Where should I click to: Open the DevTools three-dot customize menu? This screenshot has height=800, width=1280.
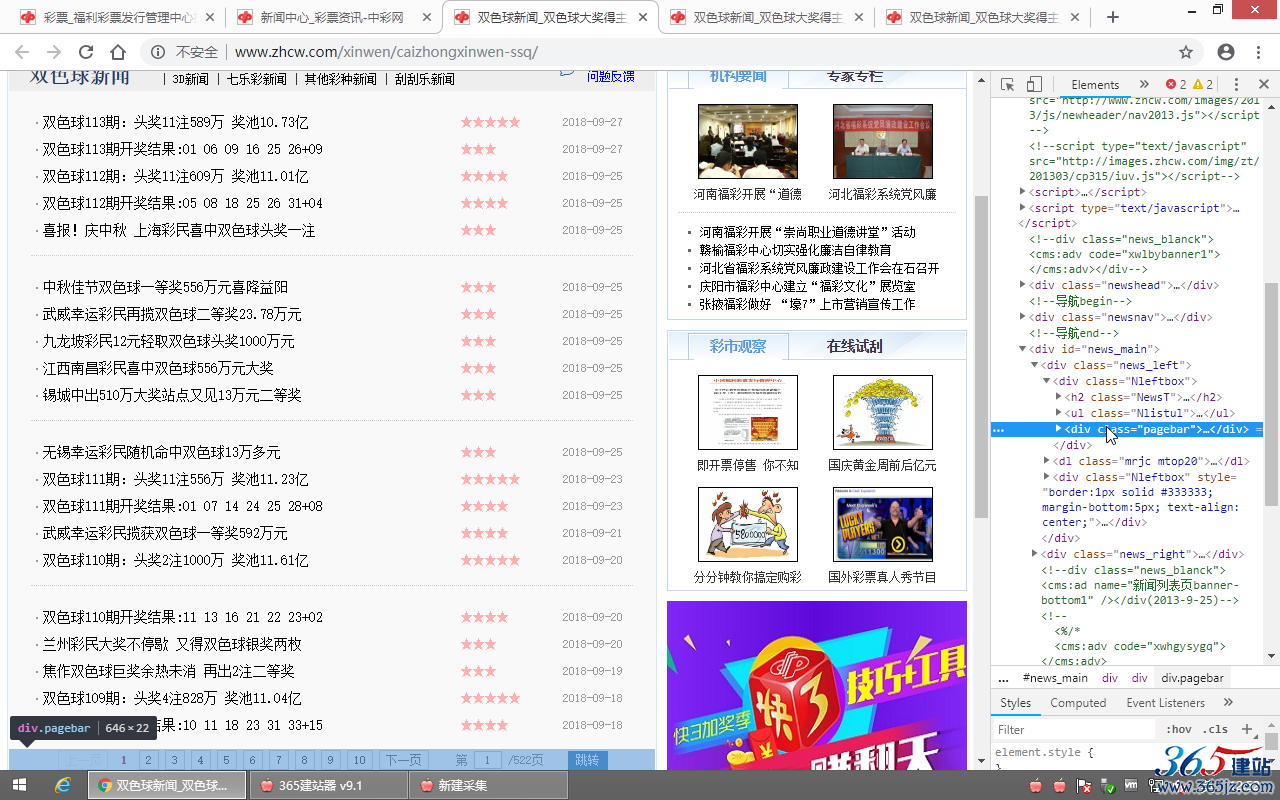pyautogui.click(x=1237, y=85)
